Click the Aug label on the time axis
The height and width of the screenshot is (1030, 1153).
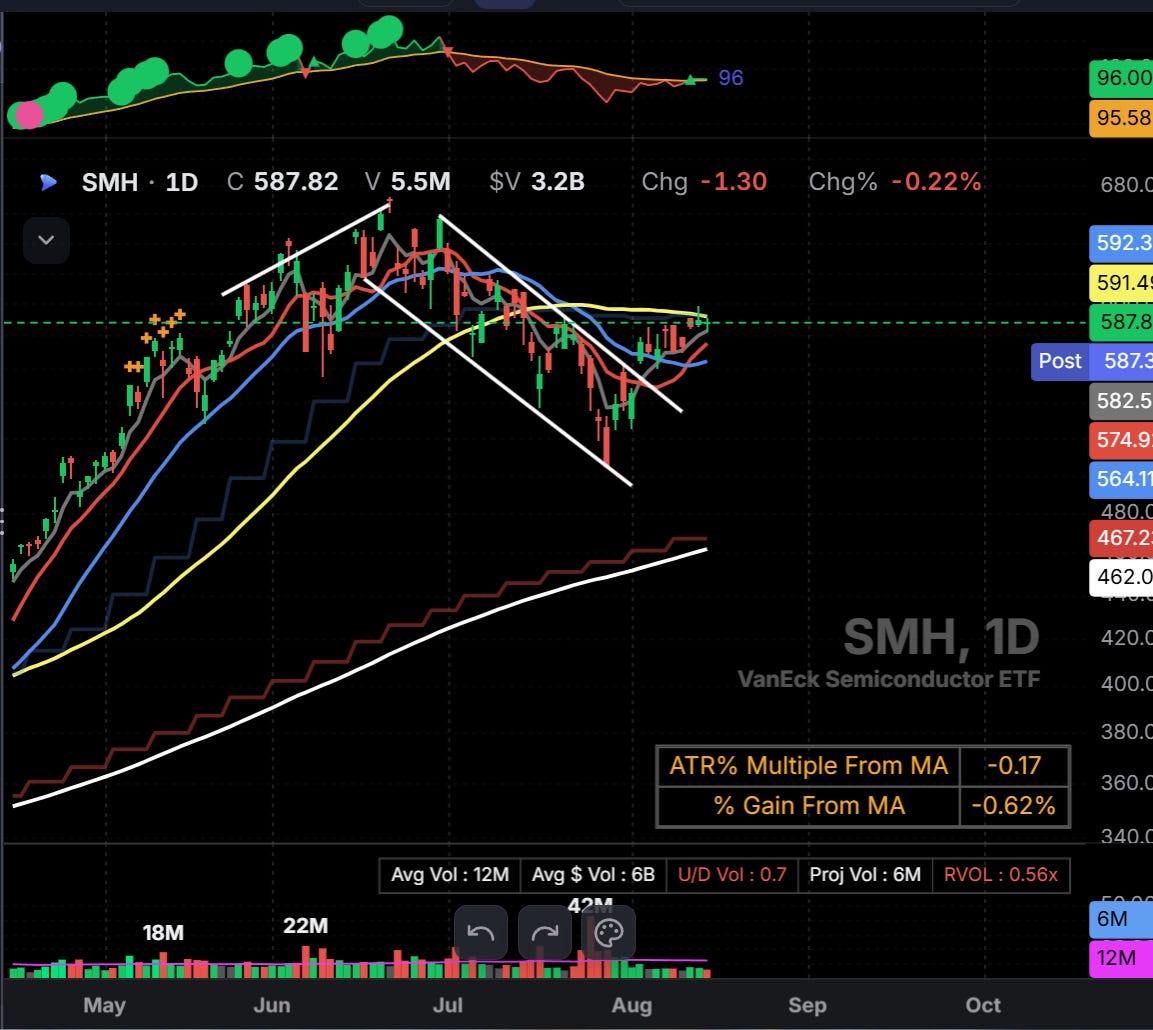(632, 1005)
